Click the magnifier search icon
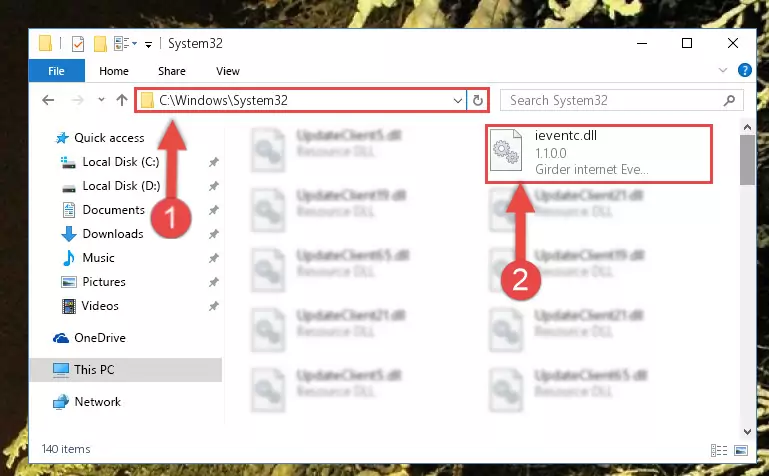769x476 pixels. click(x=729, y=100)
